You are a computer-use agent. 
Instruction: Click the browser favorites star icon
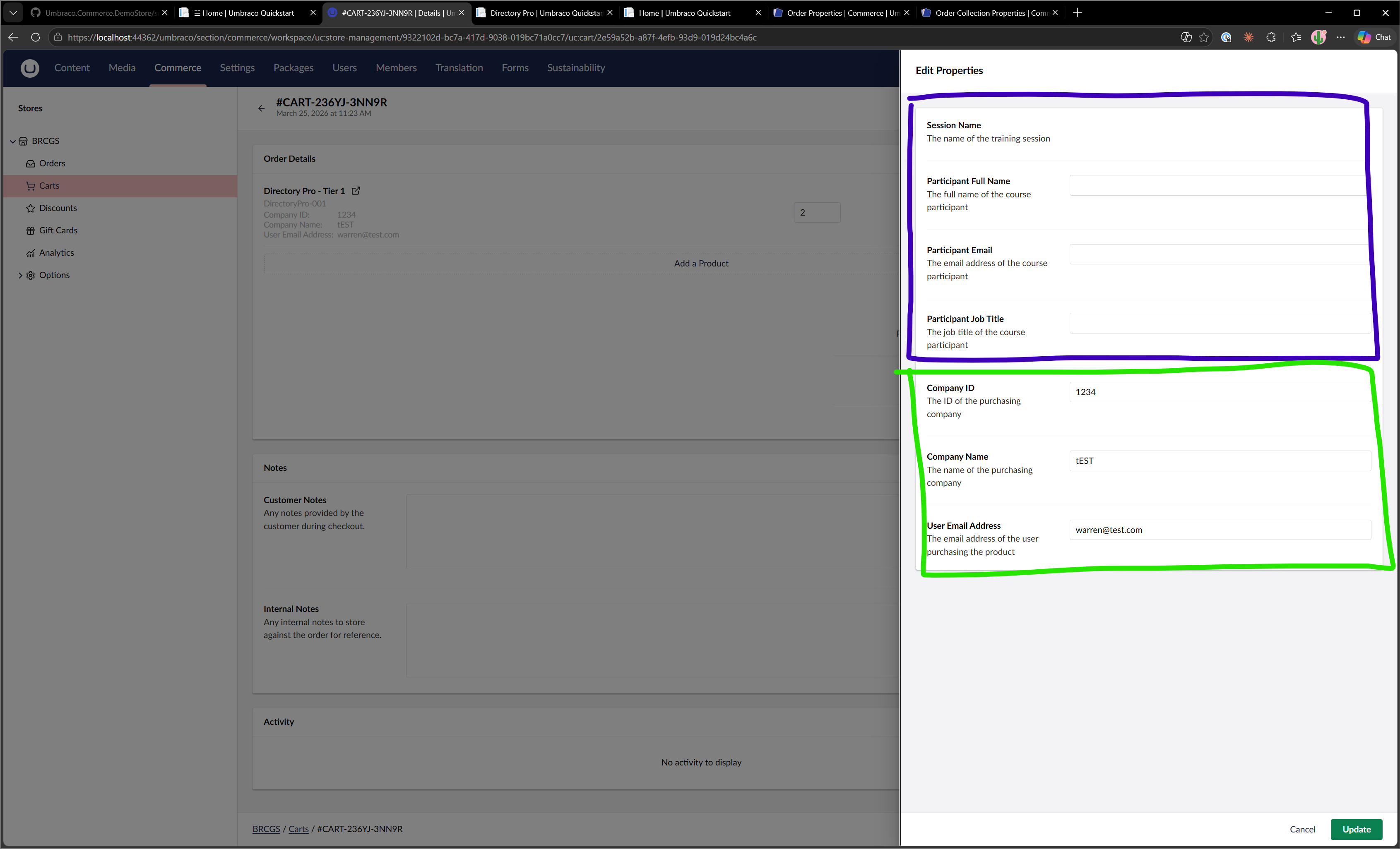pyautogui.click(x=1203, y=38)
